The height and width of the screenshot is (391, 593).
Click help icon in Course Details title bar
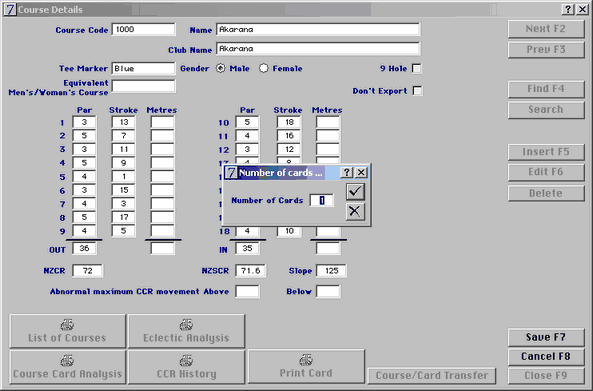(568, 9)
